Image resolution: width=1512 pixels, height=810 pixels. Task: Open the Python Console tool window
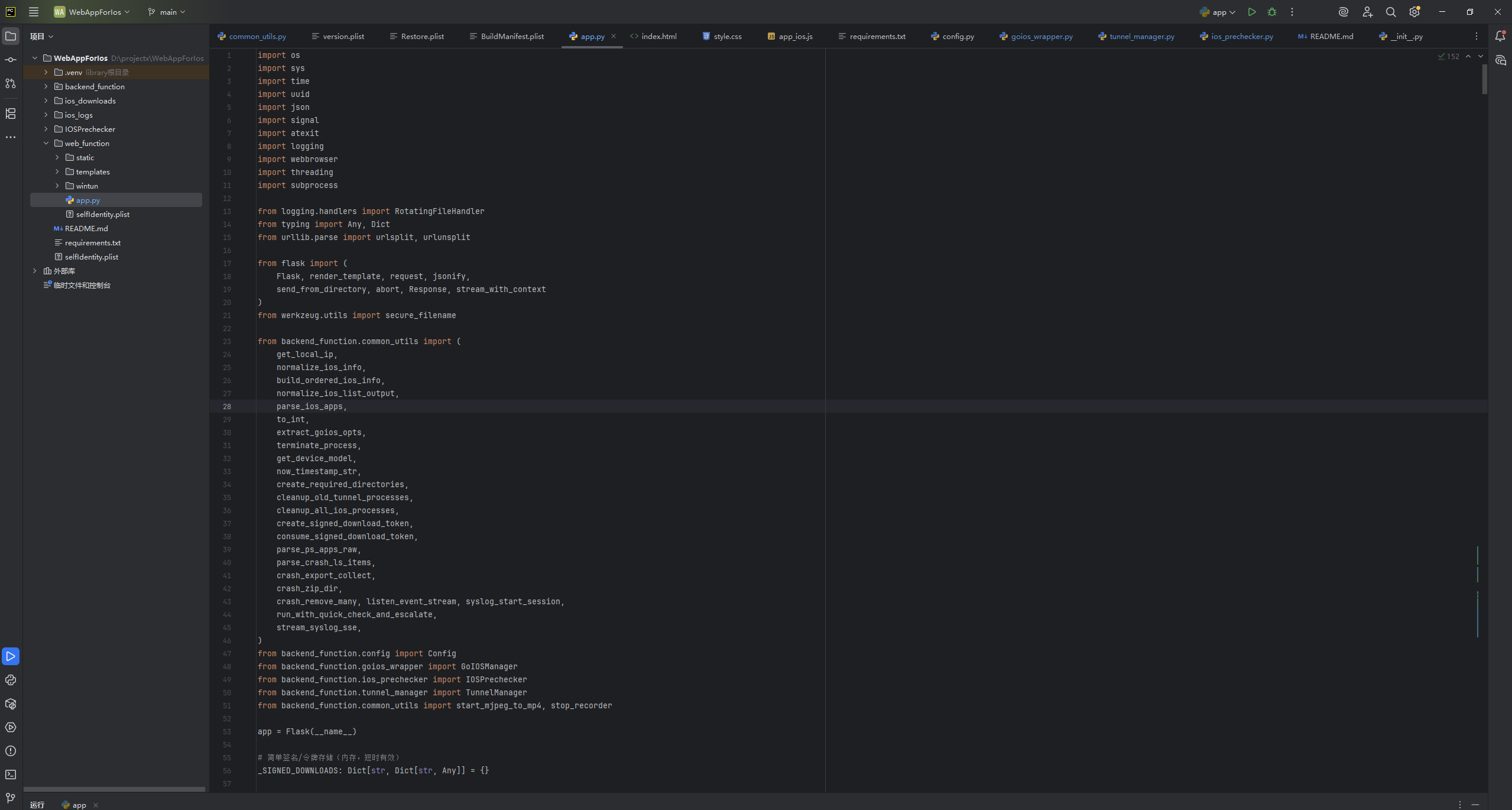tap(11, 680)
